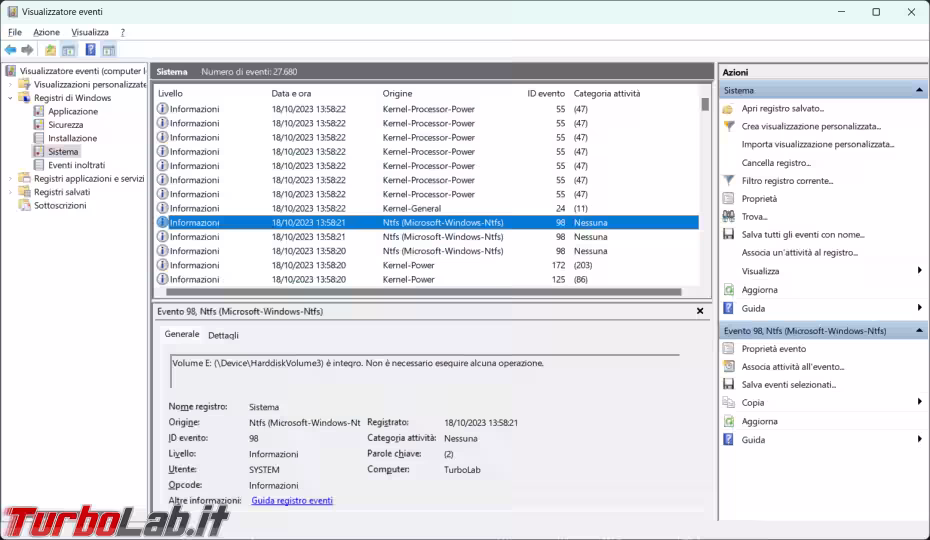Click the blue Help toolbar icon
Image resolution: width=930 pixels, height=540 pixels.
click(x=90, y=50)
